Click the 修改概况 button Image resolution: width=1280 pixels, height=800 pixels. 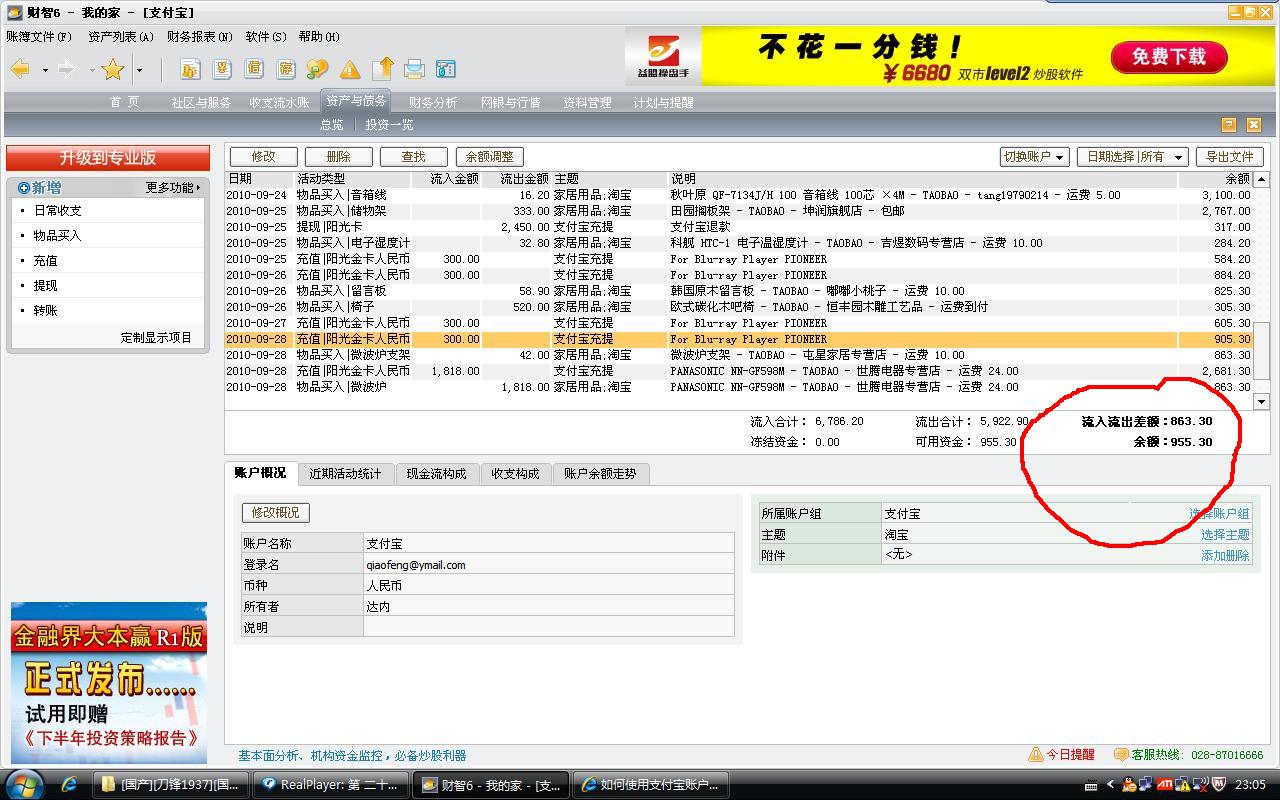tap(276, 513)
